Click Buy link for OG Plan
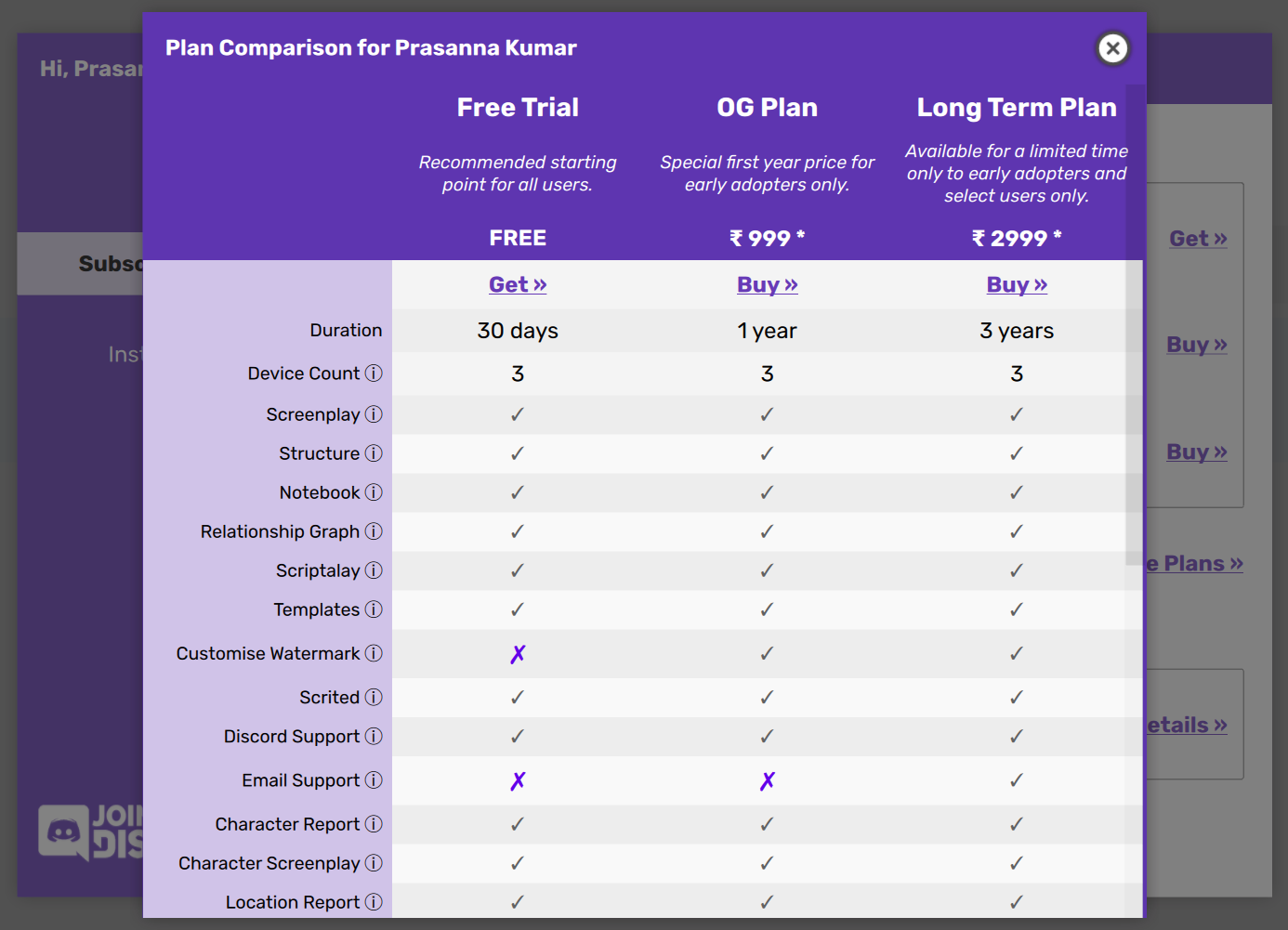Screen dimensions: 1288x930 coord(767,285)
